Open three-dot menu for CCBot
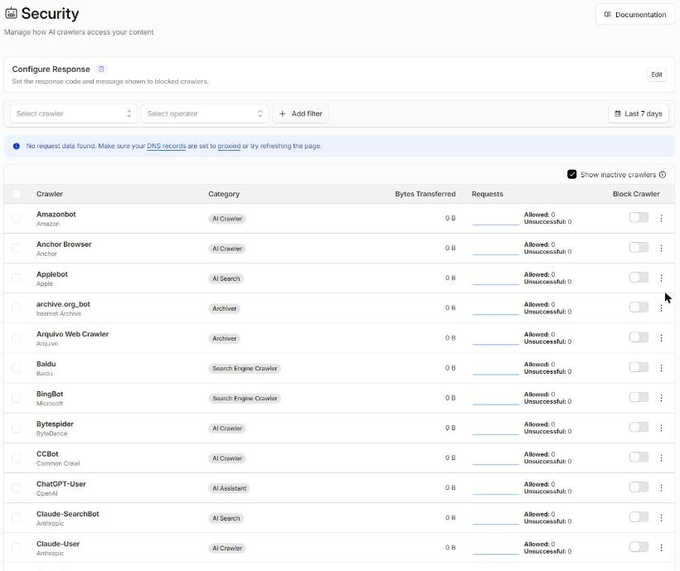The width and height of the screenshot is (680, 571). pyautogui.click(x=661, y=457)
